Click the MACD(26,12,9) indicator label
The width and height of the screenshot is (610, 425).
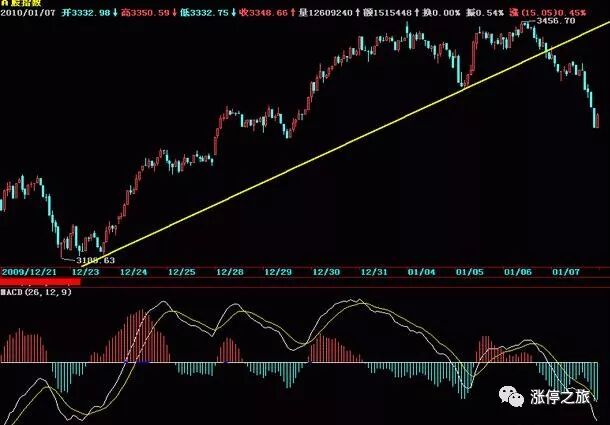[x=36, y=292]
